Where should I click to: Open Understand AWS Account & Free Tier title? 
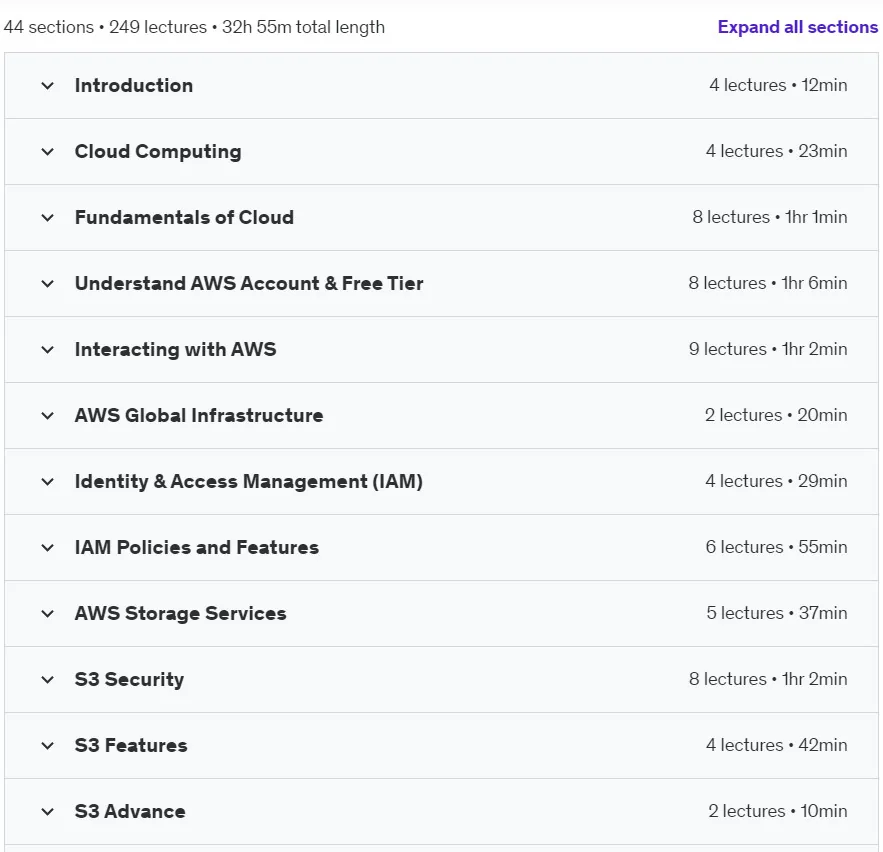pos(249,283)
